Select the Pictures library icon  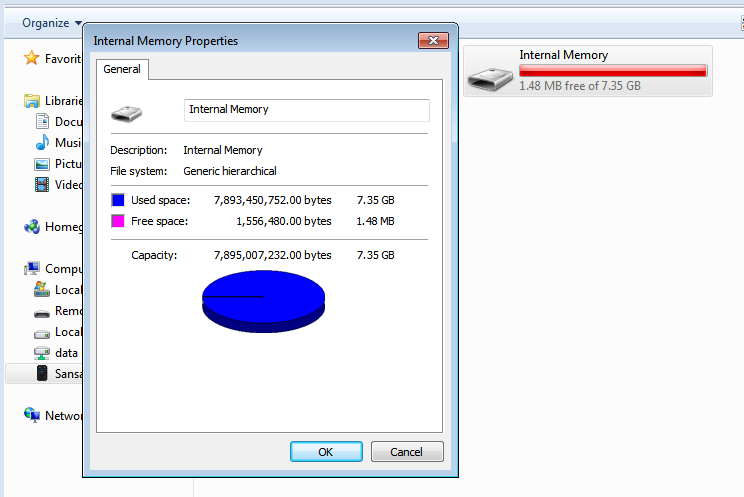pos(42,164)
